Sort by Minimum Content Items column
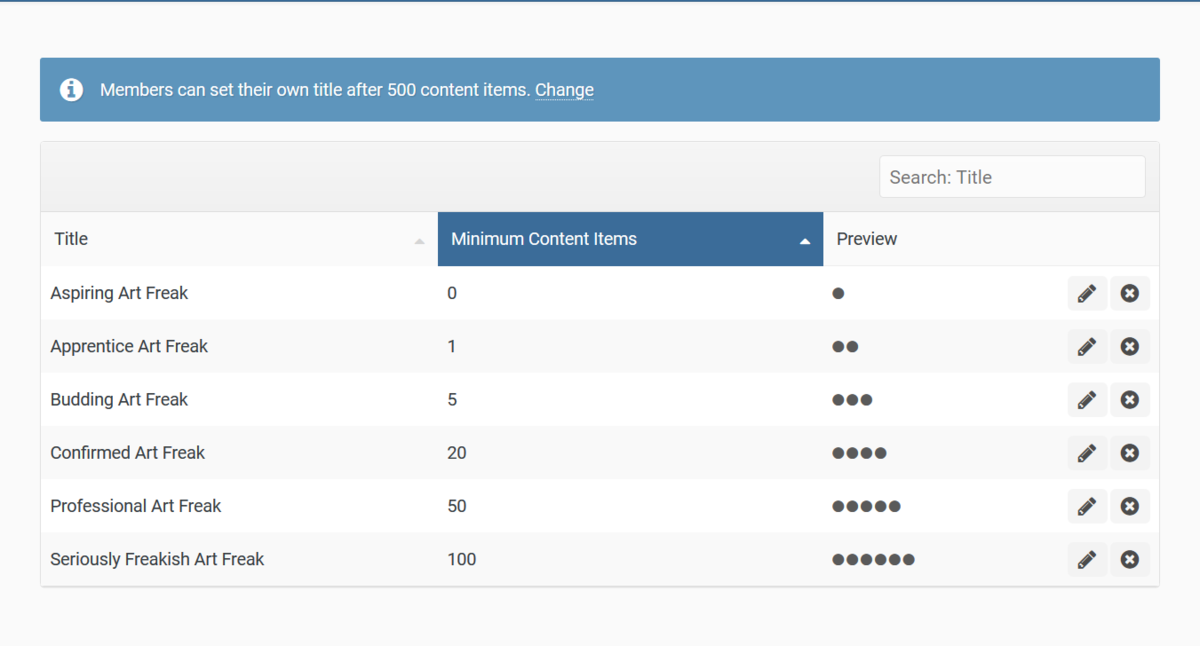Viewport: 1200px width, 646px height. pos(544,239)
